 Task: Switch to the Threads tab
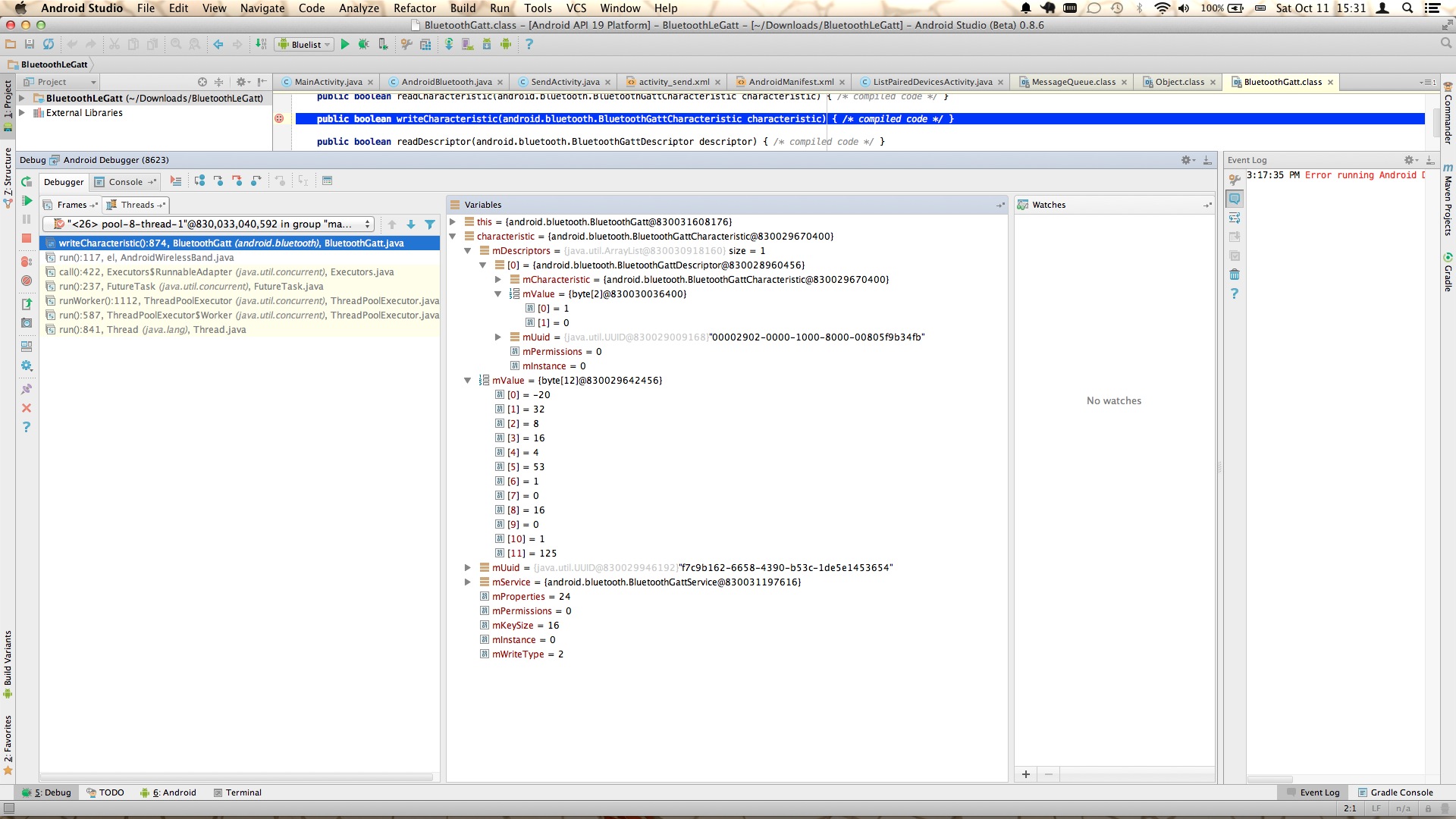[x=137, y=205]
